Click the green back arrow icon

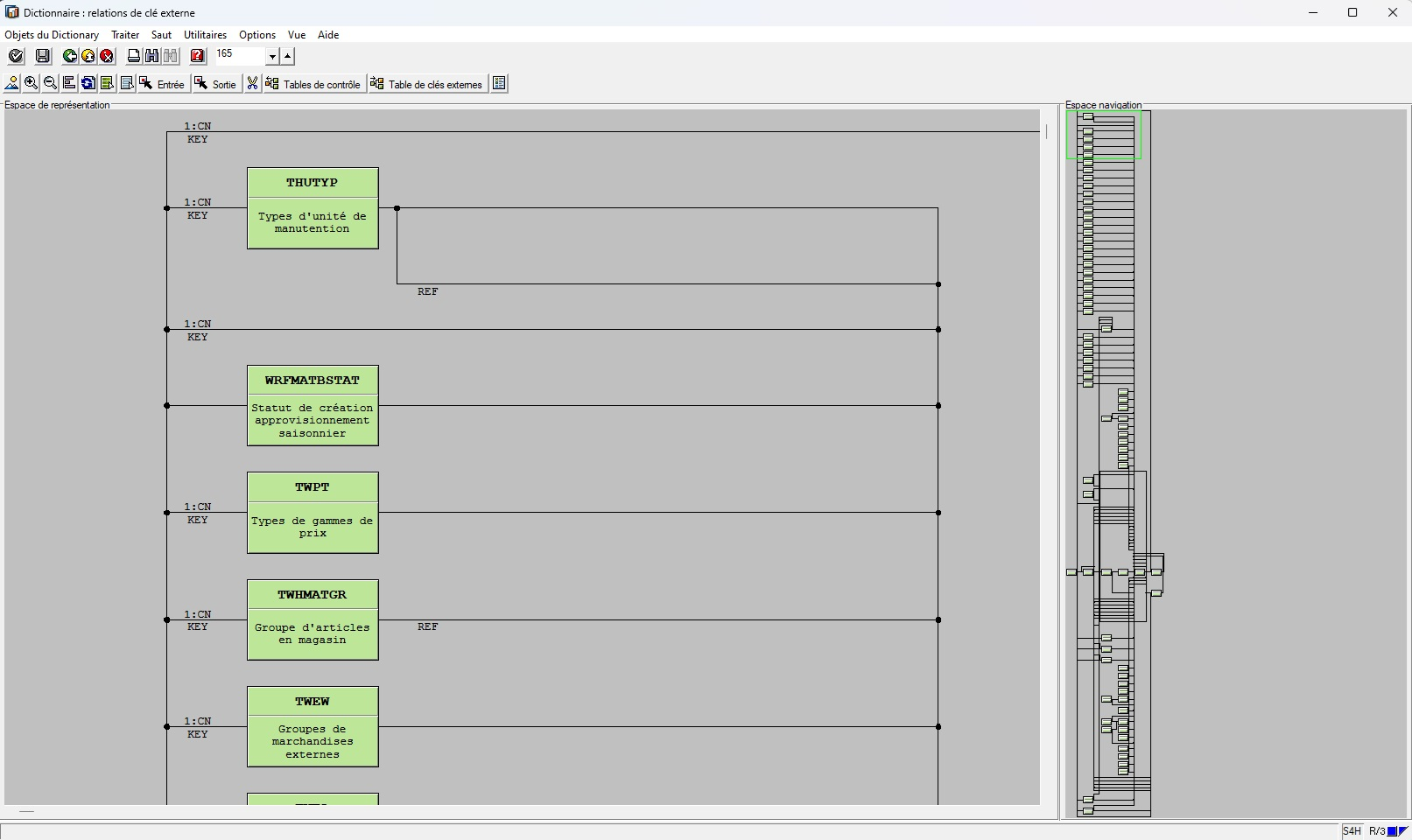pyautogui.click(x=70, y=56)
